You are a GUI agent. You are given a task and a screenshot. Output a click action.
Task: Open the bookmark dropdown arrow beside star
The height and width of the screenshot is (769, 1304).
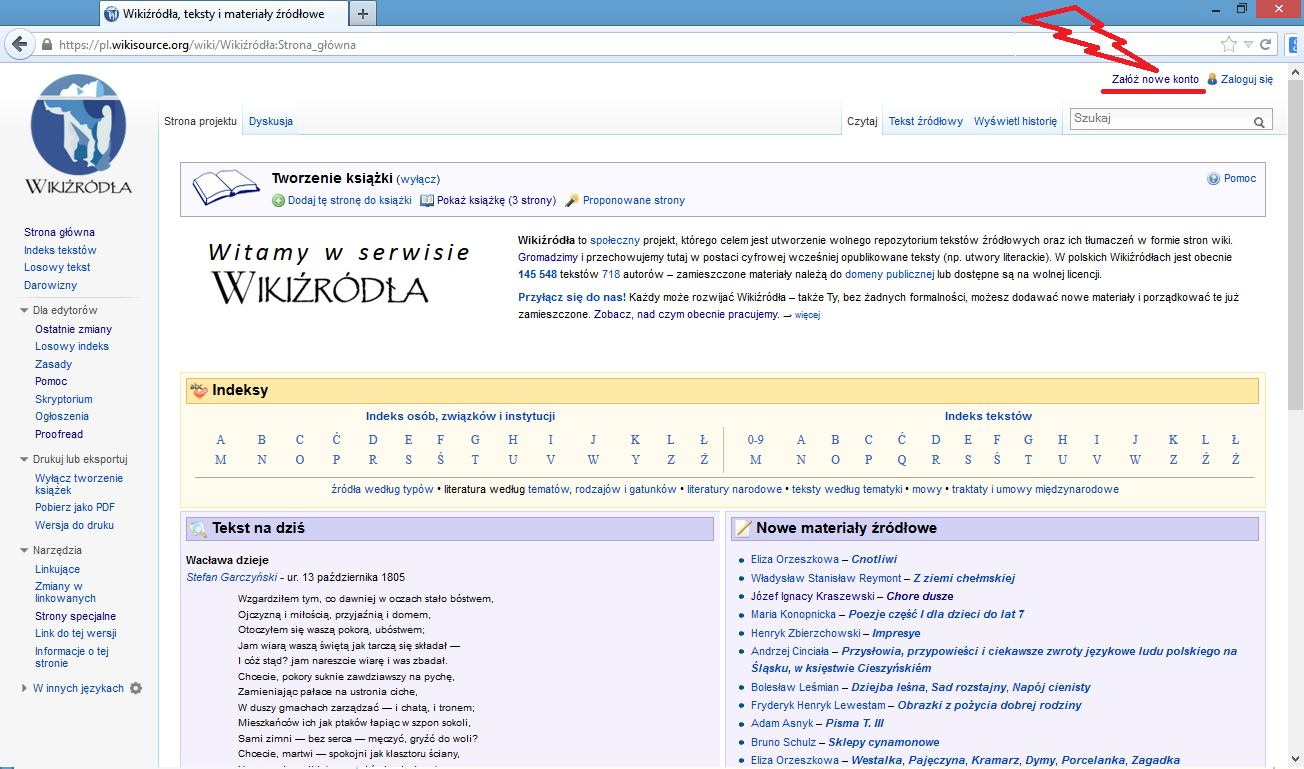click(1248, 44)
